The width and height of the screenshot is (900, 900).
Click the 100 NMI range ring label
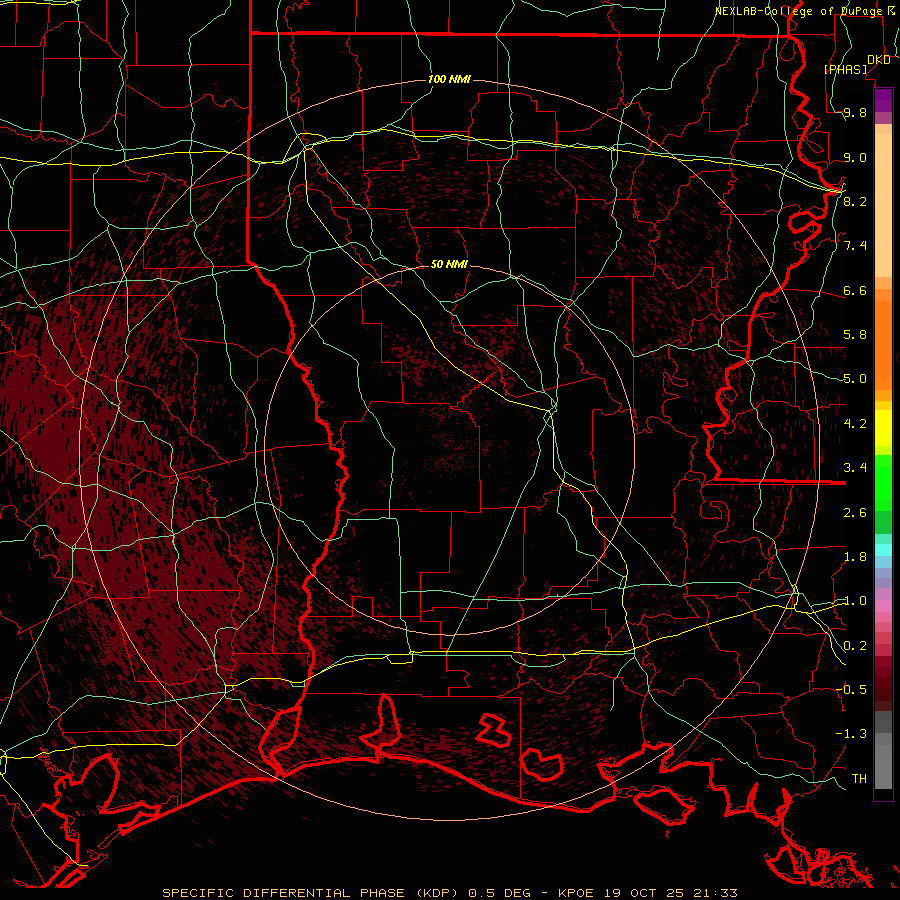(449, 79)
